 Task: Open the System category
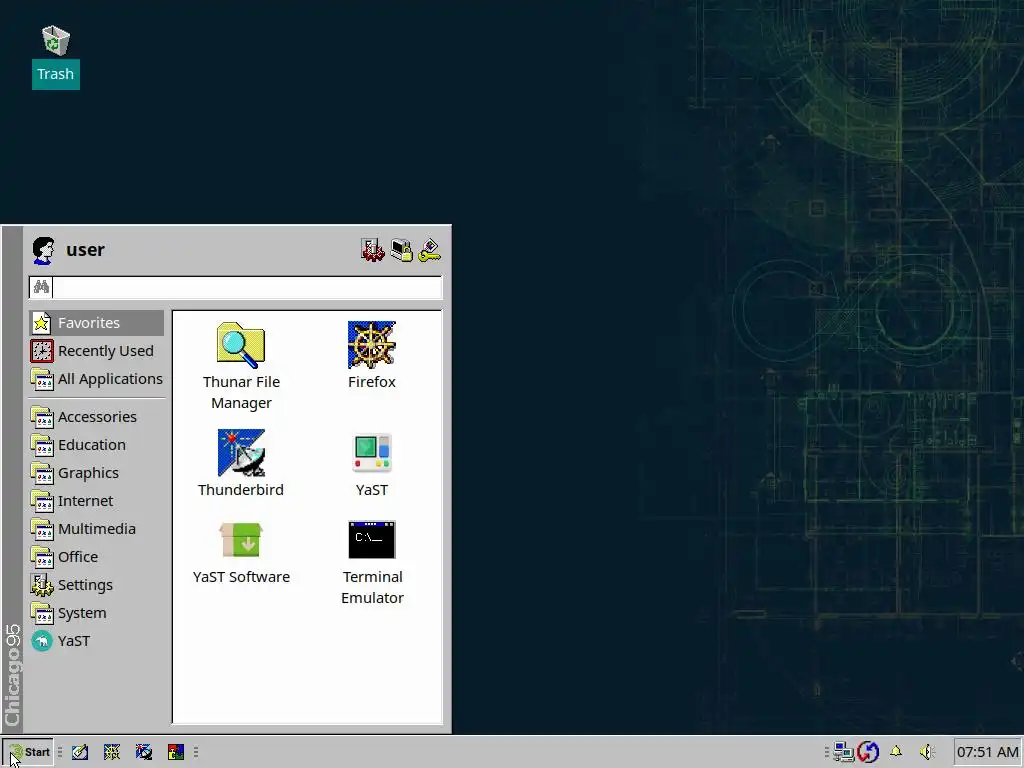pyautogui.click(x=96, y=613)
